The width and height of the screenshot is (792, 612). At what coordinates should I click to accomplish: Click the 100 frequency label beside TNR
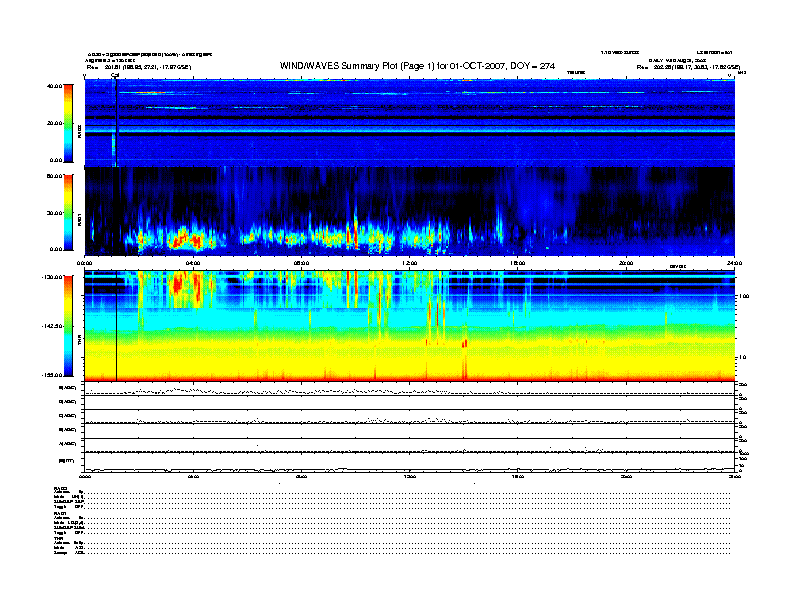744,296
